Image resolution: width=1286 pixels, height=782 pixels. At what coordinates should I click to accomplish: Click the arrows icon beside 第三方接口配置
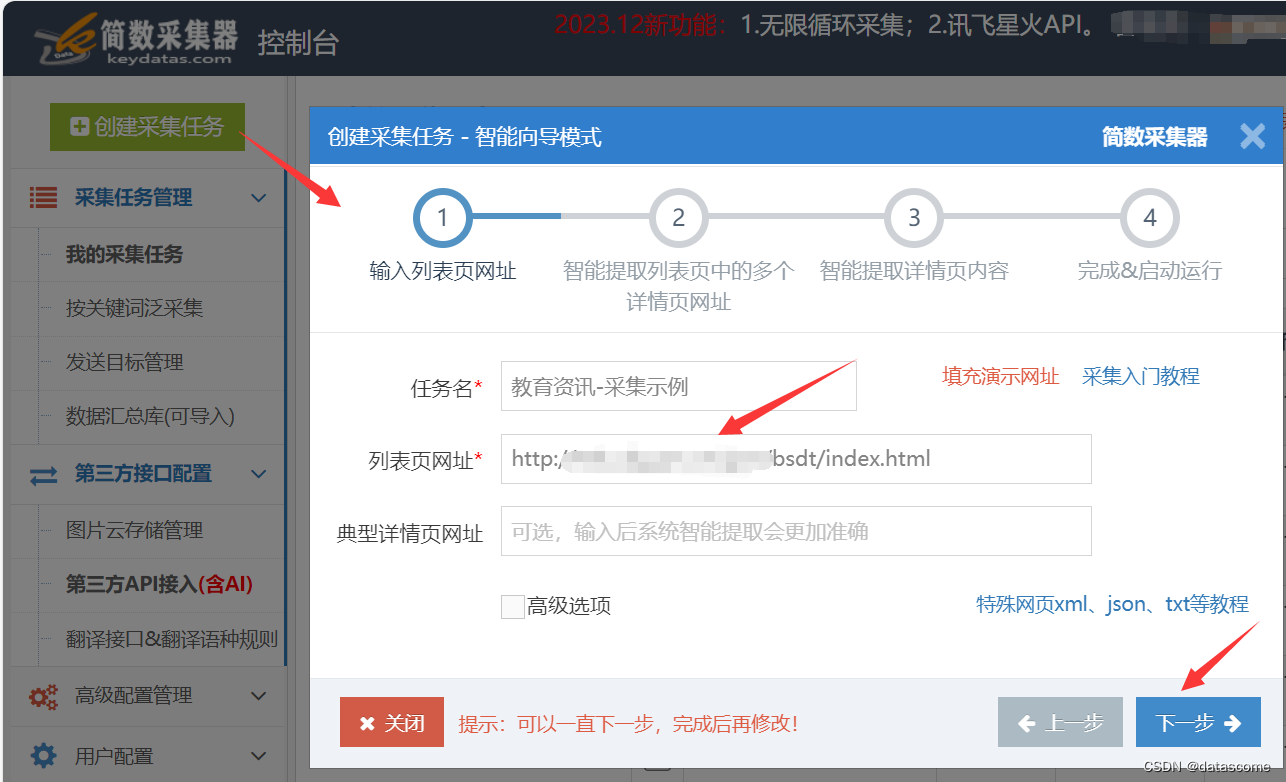coord(42,473)
